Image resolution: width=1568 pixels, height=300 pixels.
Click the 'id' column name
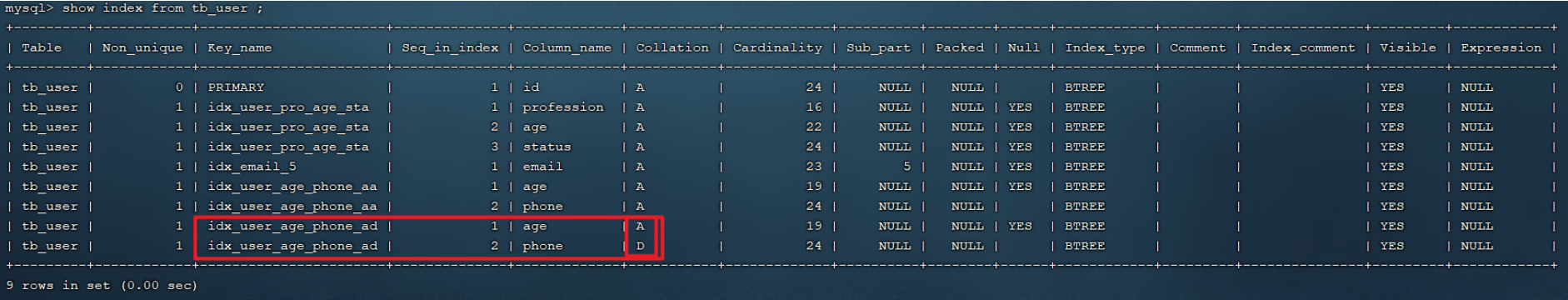point(531,87)
